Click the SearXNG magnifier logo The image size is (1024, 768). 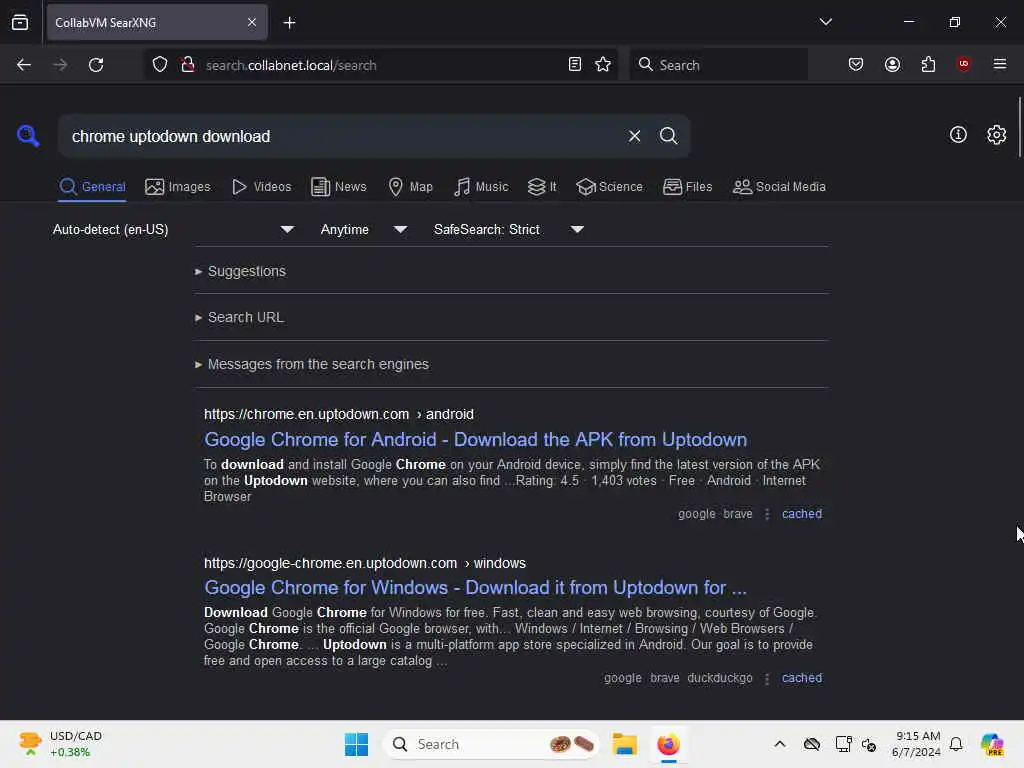[x=28, y=136]
